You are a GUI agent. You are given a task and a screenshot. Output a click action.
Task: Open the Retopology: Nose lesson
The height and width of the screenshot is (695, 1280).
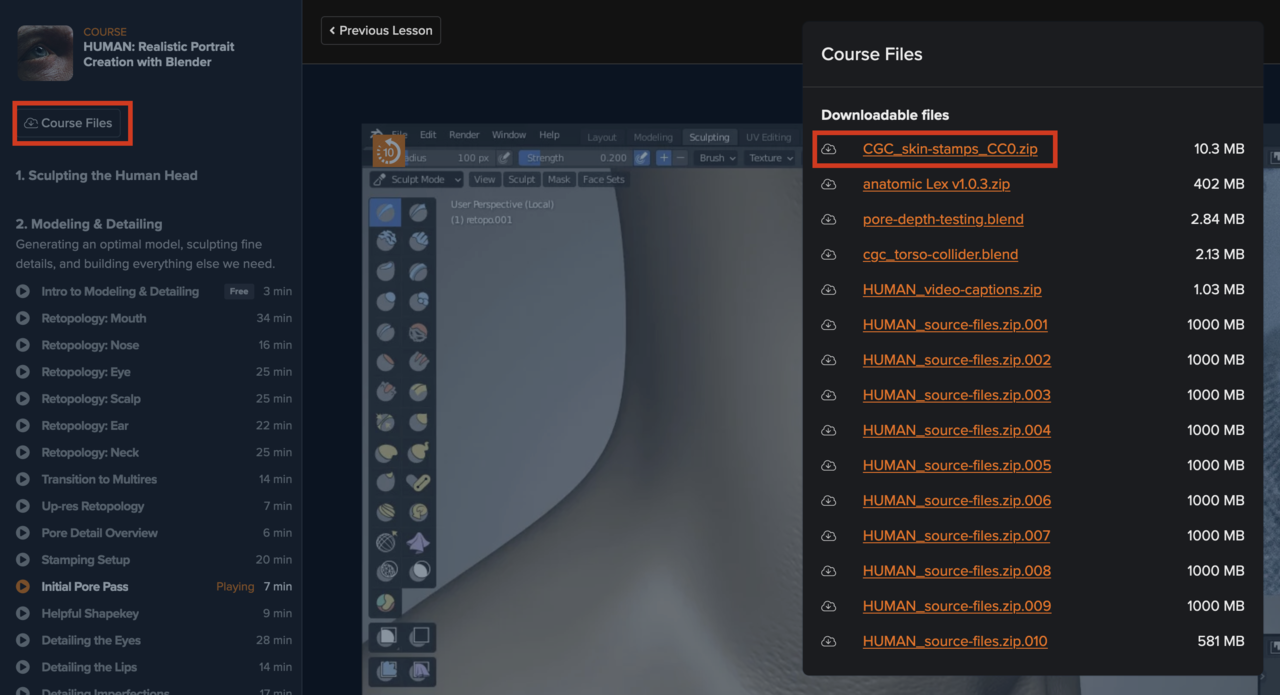tap(90, 345)
